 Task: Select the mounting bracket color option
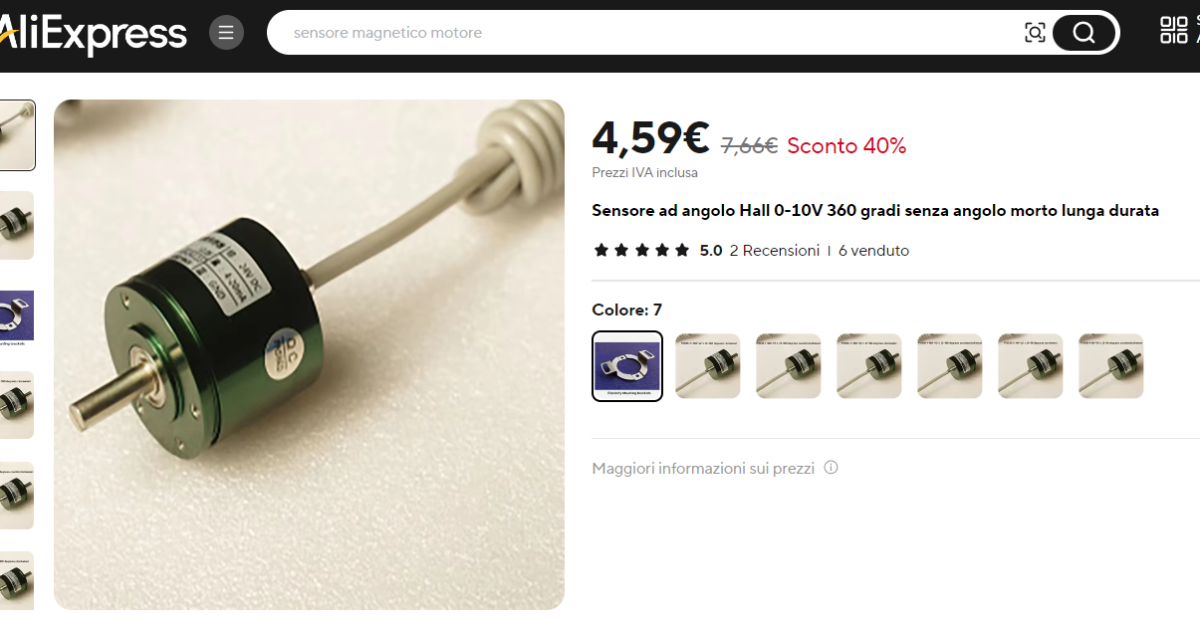click(627, 366)
